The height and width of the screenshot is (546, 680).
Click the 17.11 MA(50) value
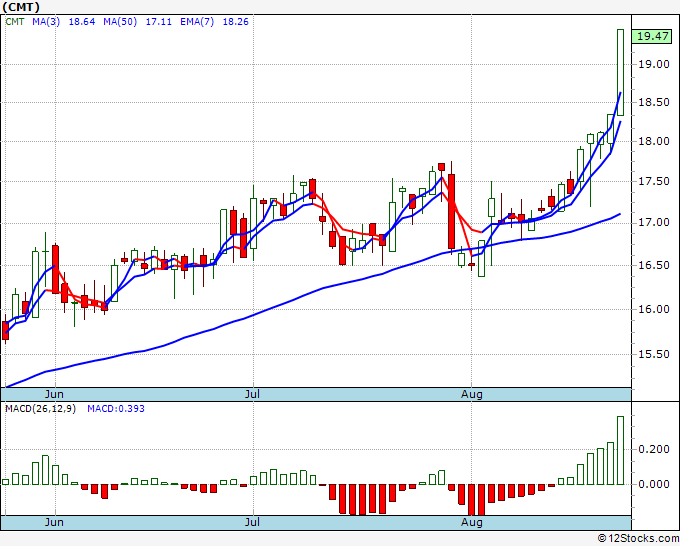pos(159,22)
